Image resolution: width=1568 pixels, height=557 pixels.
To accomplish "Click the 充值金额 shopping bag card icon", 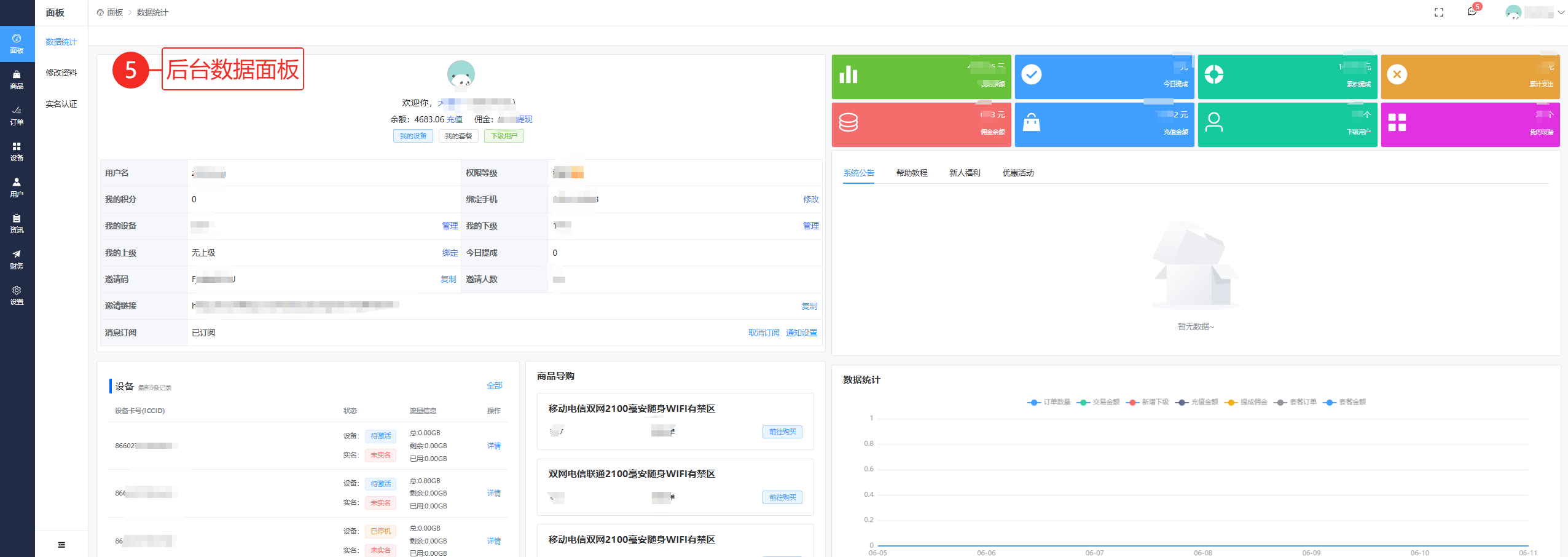I will 1032,122.
